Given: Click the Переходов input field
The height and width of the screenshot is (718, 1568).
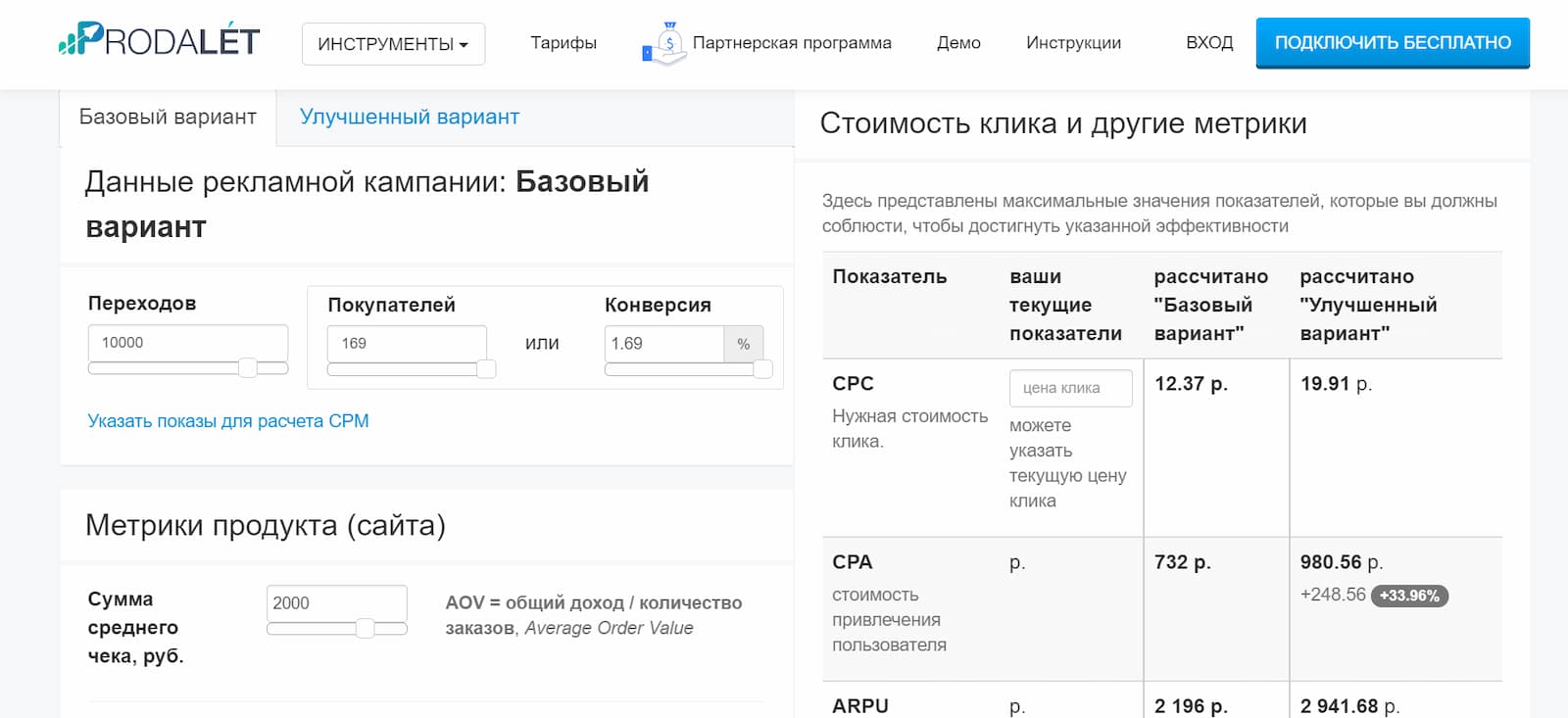Looking at the screenshot, I should [188, 343].
